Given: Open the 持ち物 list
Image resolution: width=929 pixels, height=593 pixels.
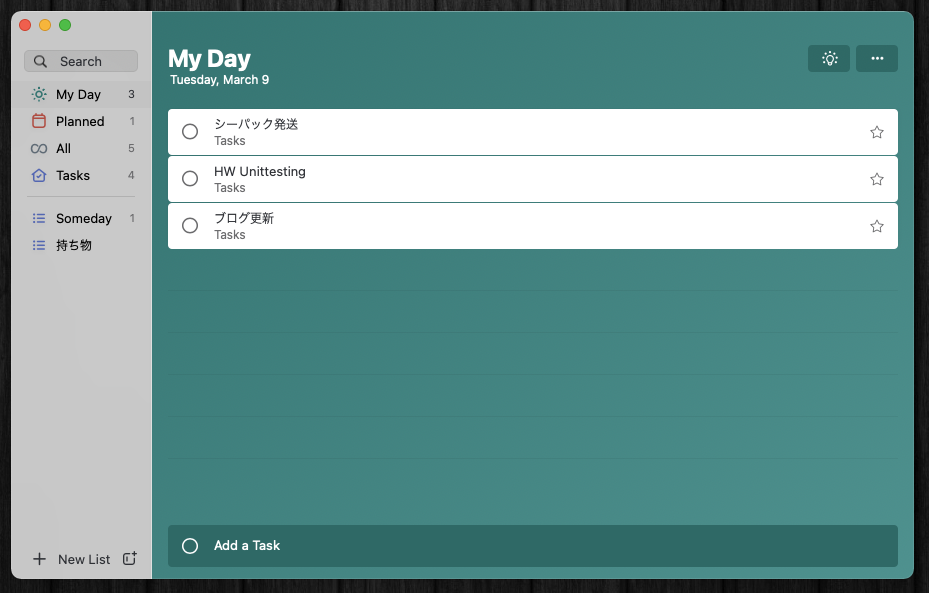Looking at the screenshot, I should pos(74,245).
